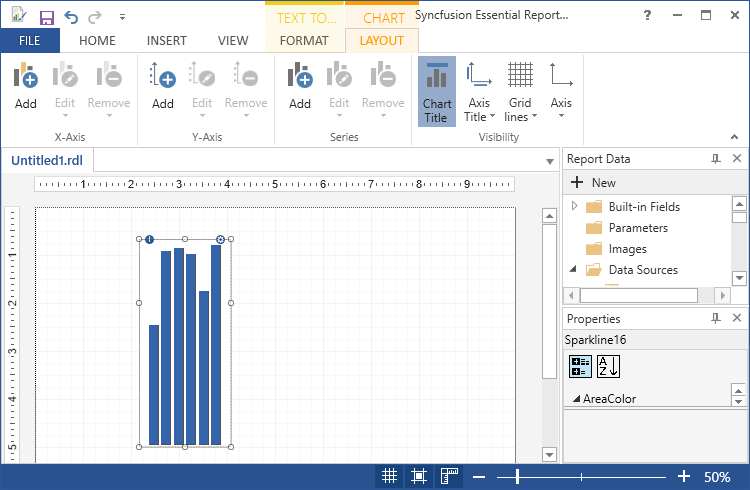Toggle grid lines in status bar
This screenshot has width=750, height=490.
point(390,477)
